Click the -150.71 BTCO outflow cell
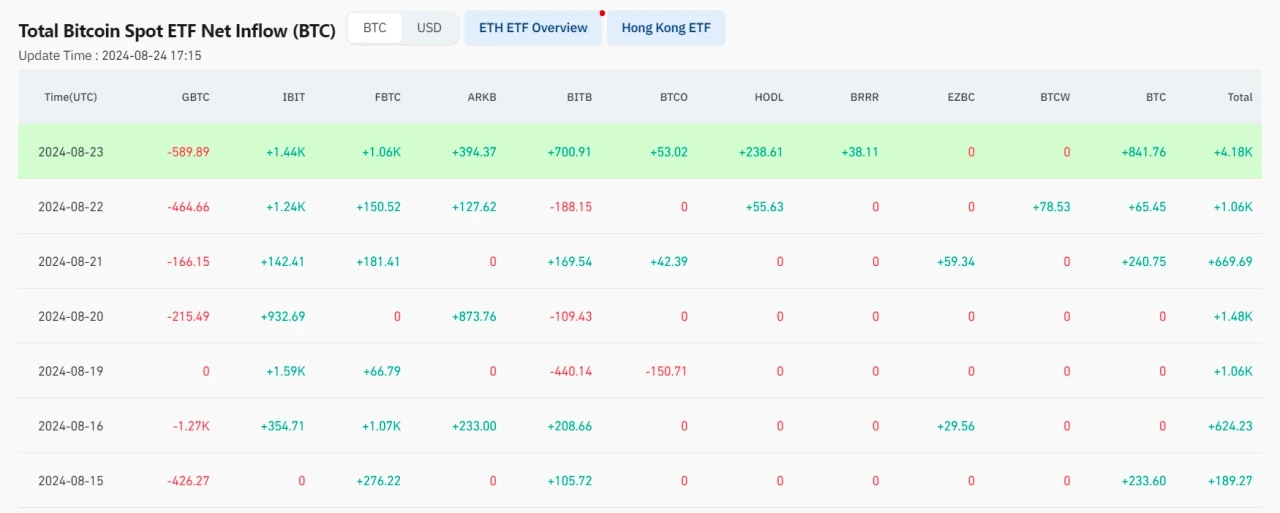The width and height of the screenshot is (1280, 513). [666, 371]
